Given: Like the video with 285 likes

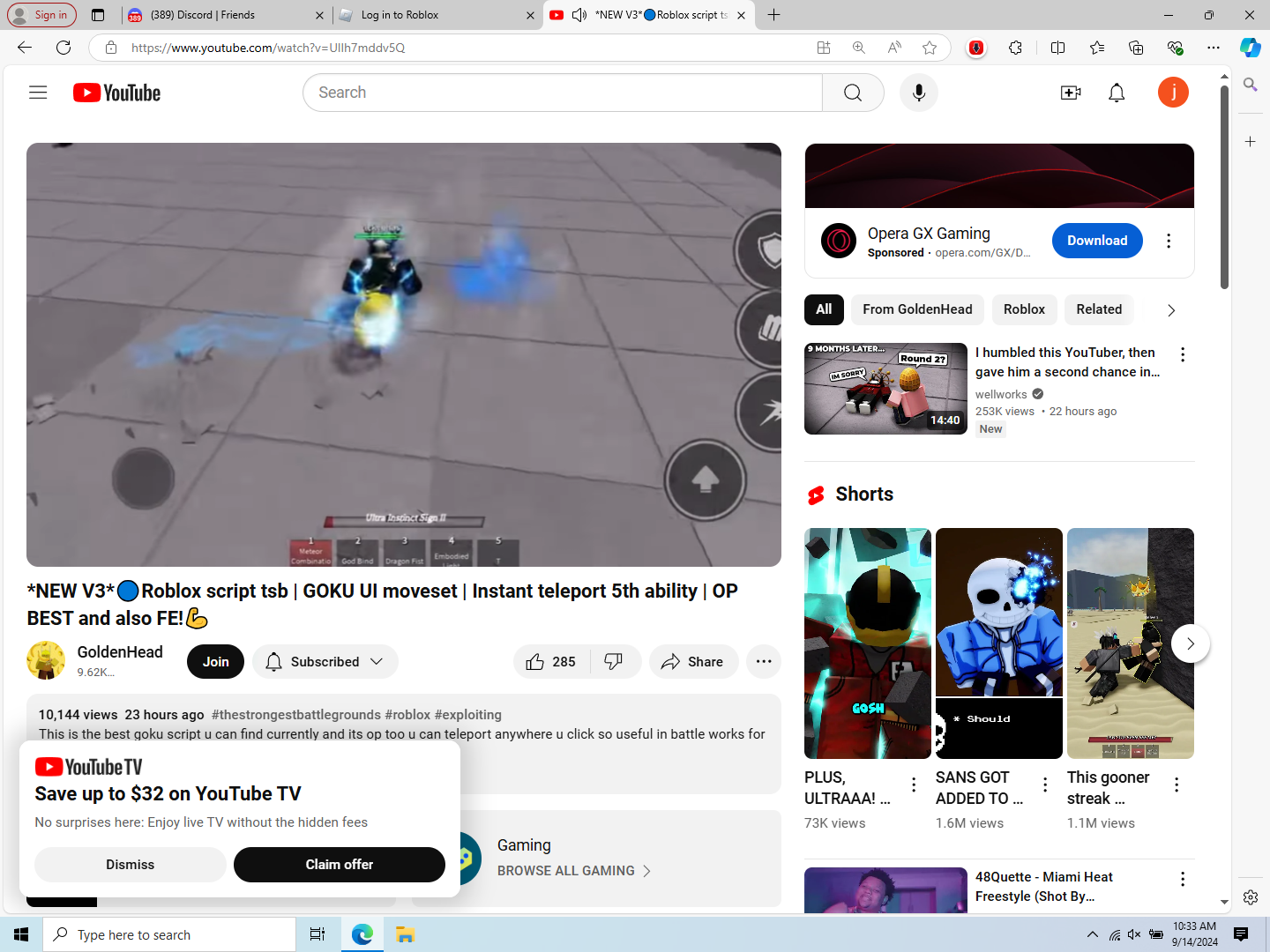Looking at the screenshot, I should (x=551, y=662).
